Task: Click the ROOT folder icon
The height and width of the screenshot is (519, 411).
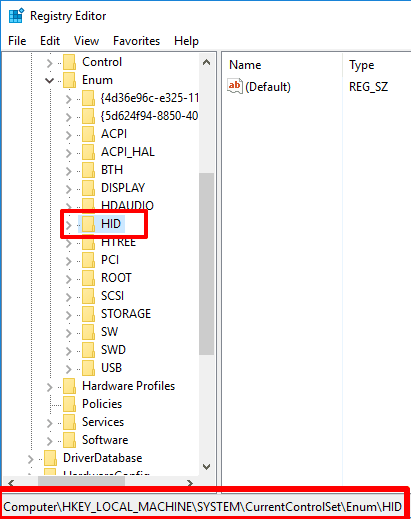Action: coord(88,278)
